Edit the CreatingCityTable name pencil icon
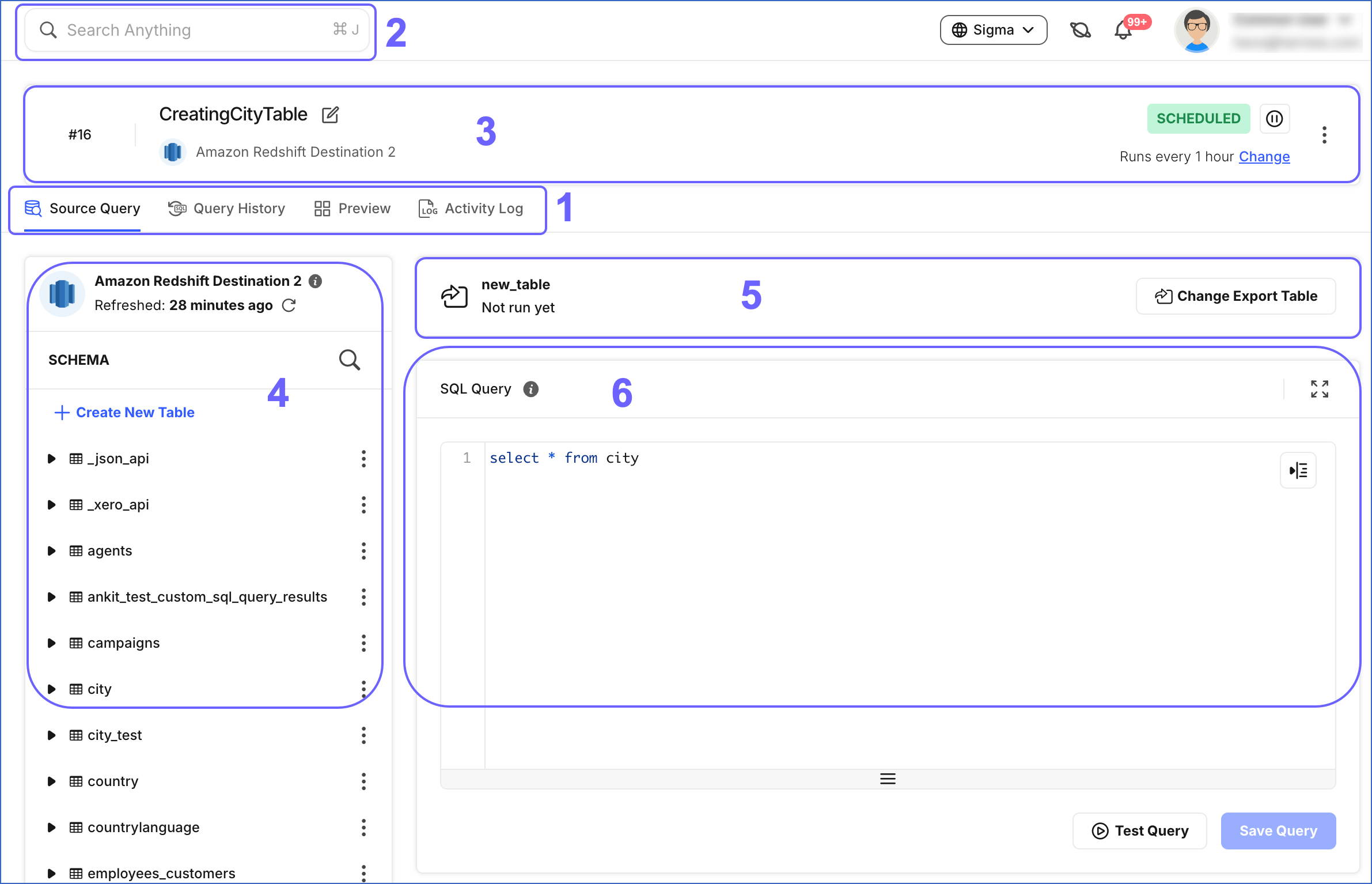The image size is (1372, 884). 330,115
